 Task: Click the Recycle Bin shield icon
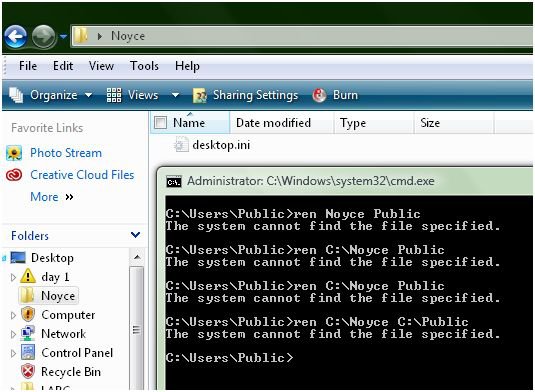click(x=28, y=371)
